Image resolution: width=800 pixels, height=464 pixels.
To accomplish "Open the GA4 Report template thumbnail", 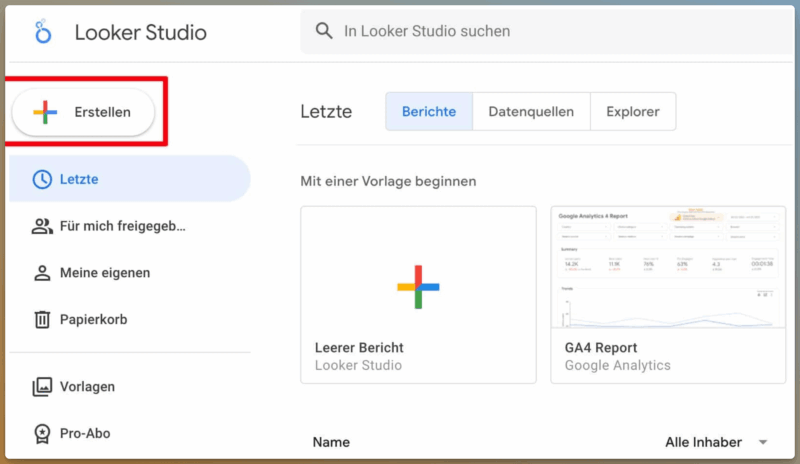I will click(x=668, y=267).
